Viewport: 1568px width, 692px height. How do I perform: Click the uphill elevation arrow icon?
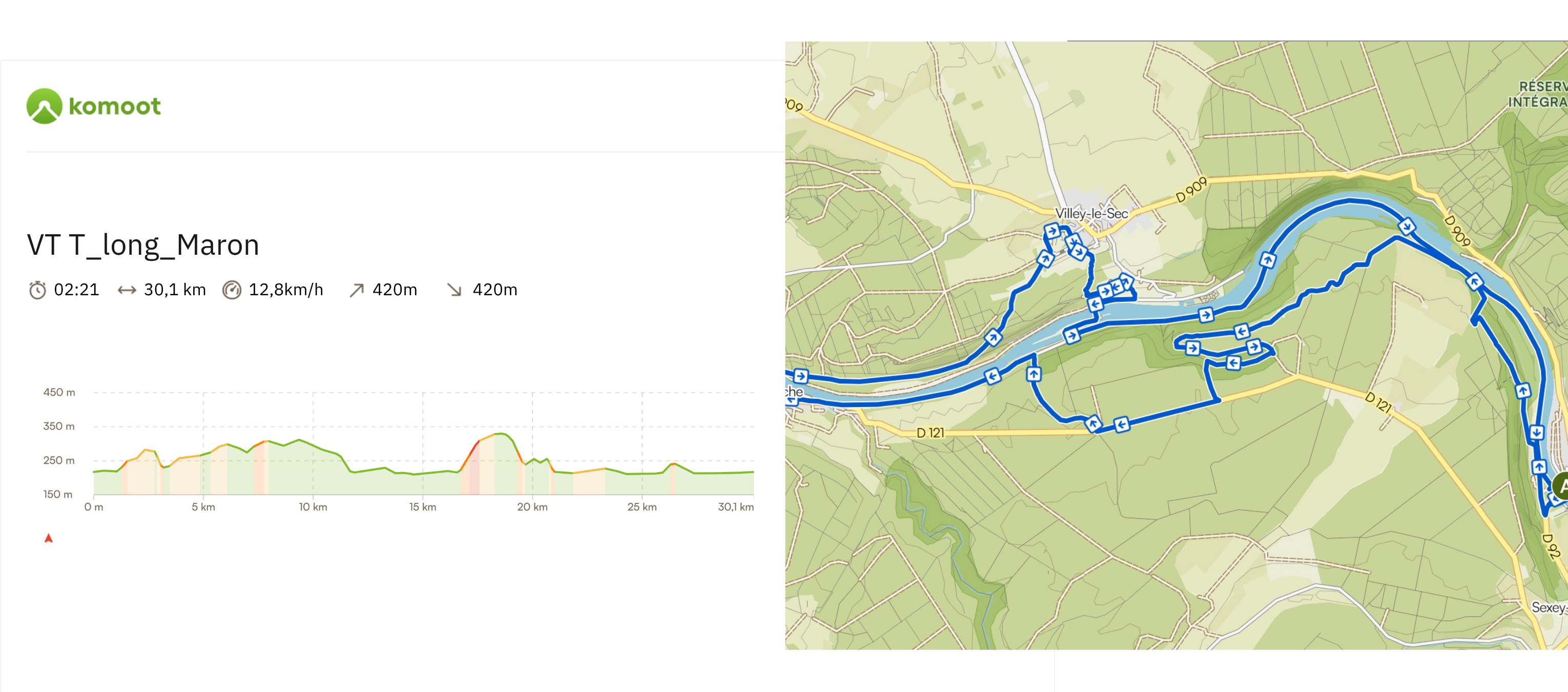point(357,290)
